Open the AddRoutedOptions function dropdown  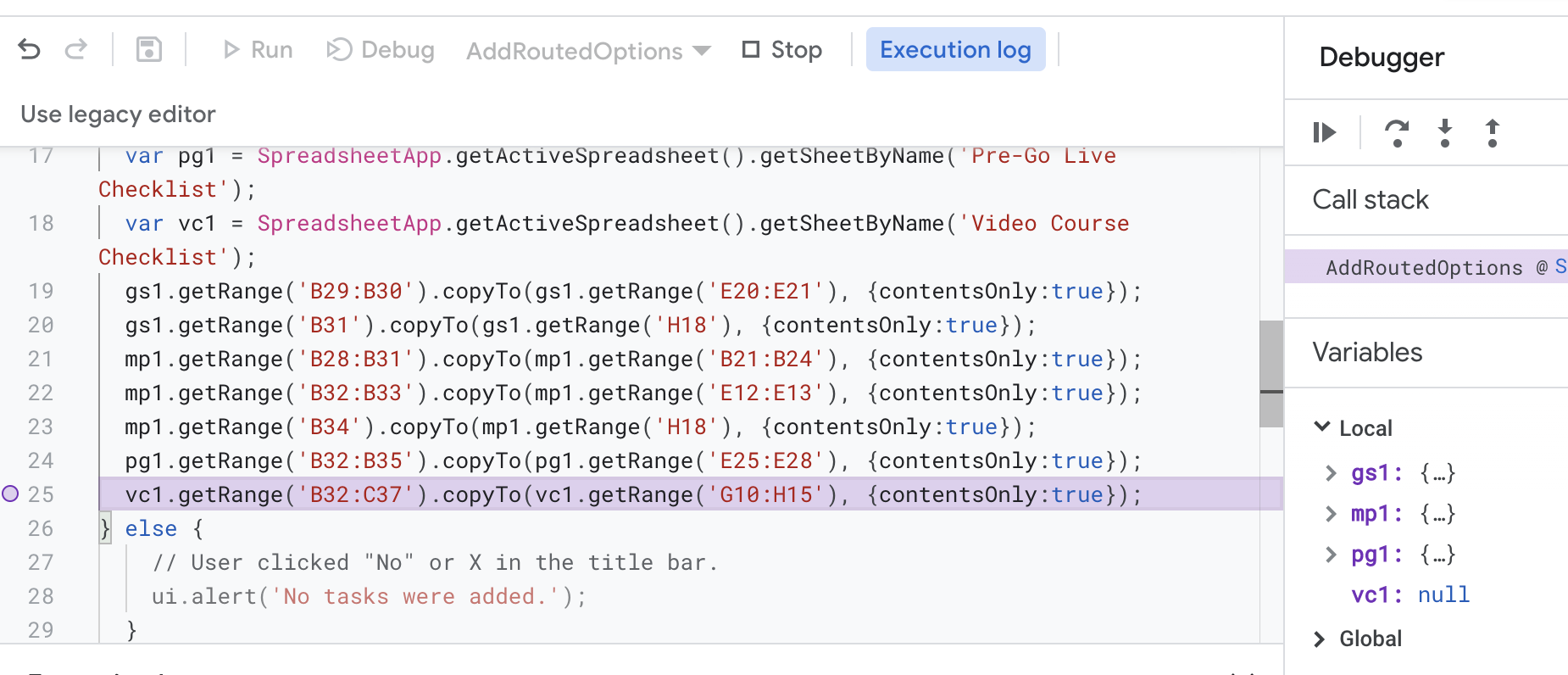coord(588,51)
